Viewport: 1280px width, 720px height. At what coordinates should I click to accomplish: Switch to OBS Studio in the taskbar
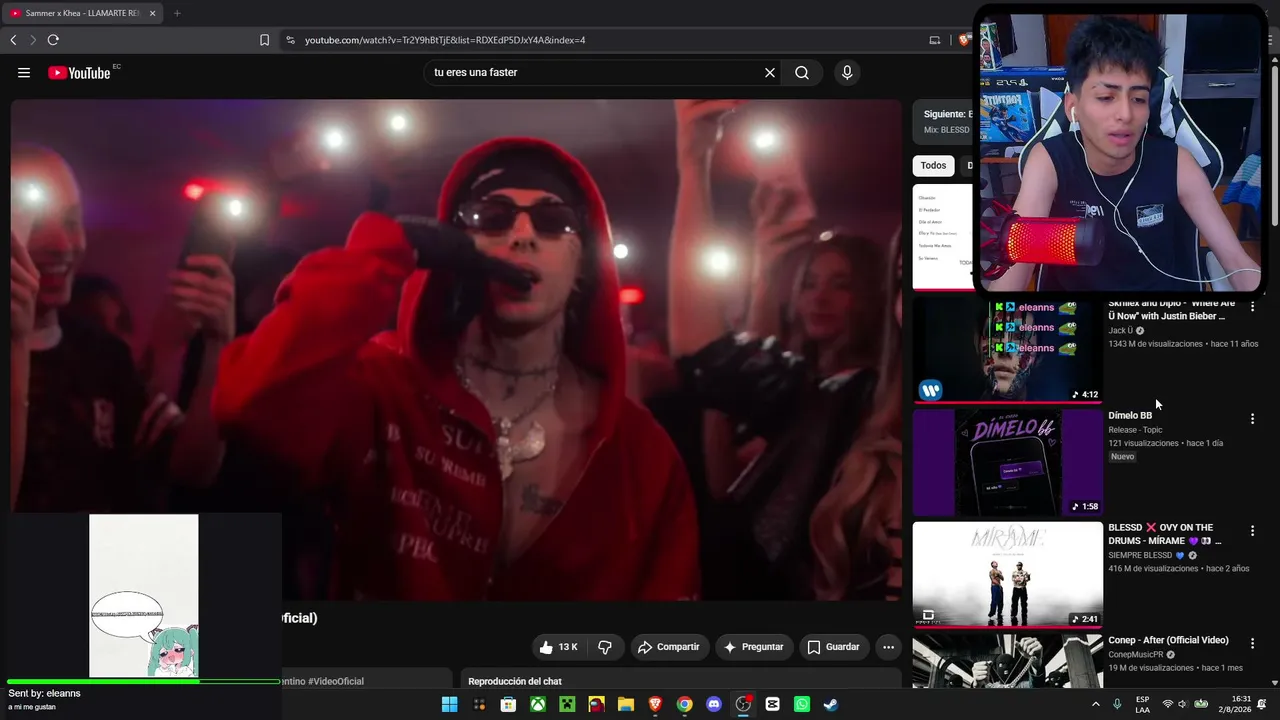[743, 704]
